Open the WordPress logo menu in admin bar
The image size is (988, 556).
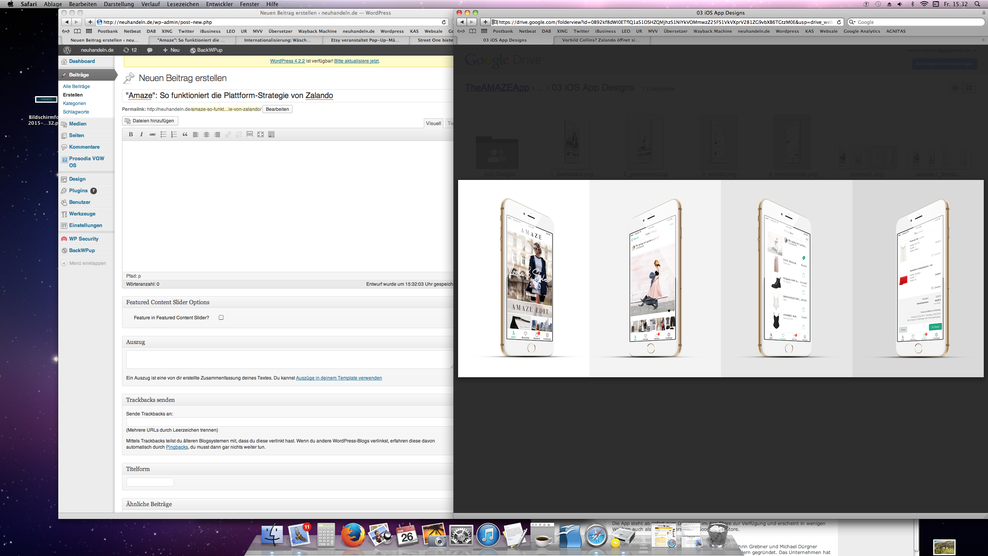click(x=67, y=50)
